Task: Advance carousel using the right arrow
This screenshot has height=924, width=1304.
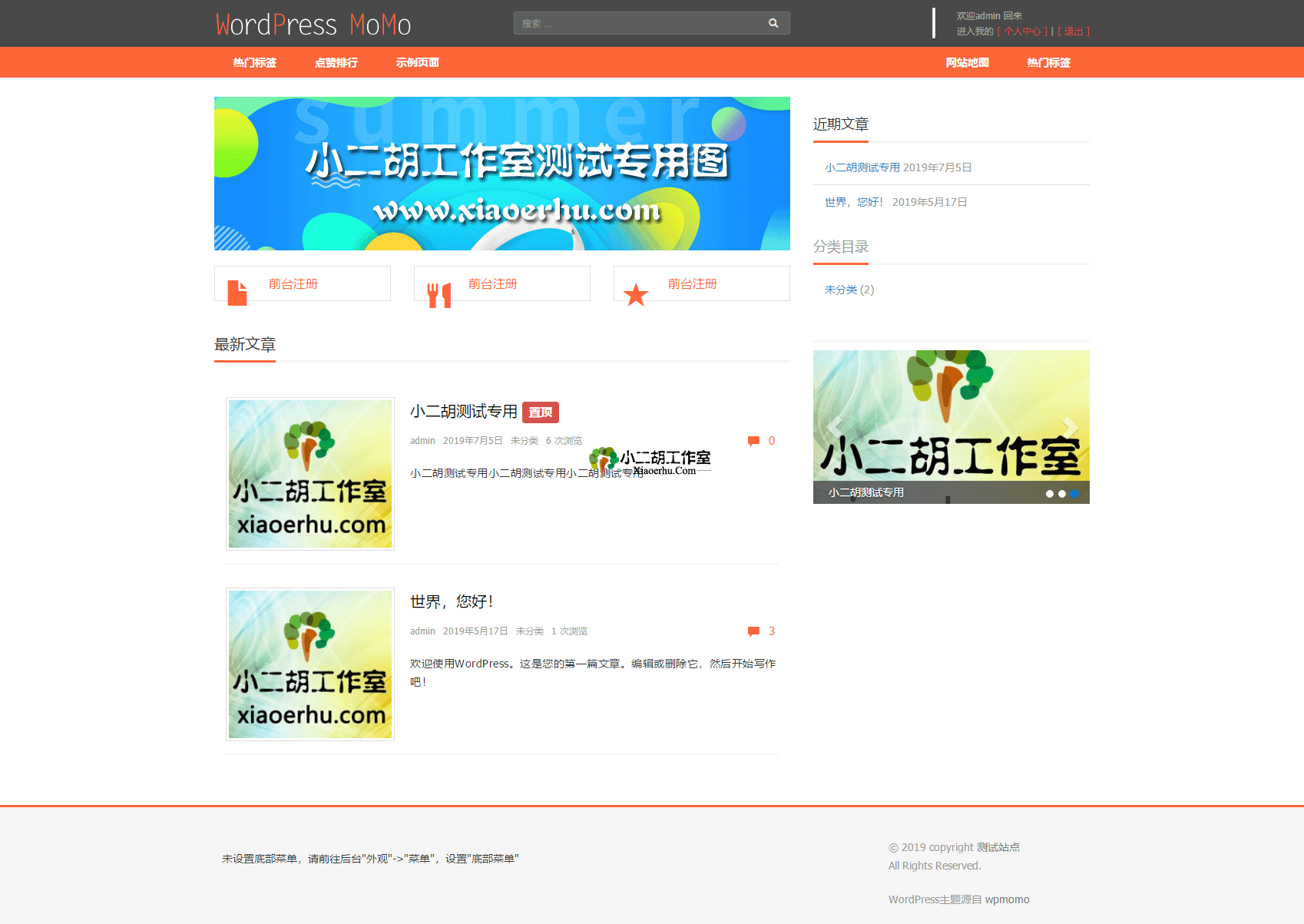Action: [x=1069, y=427]
